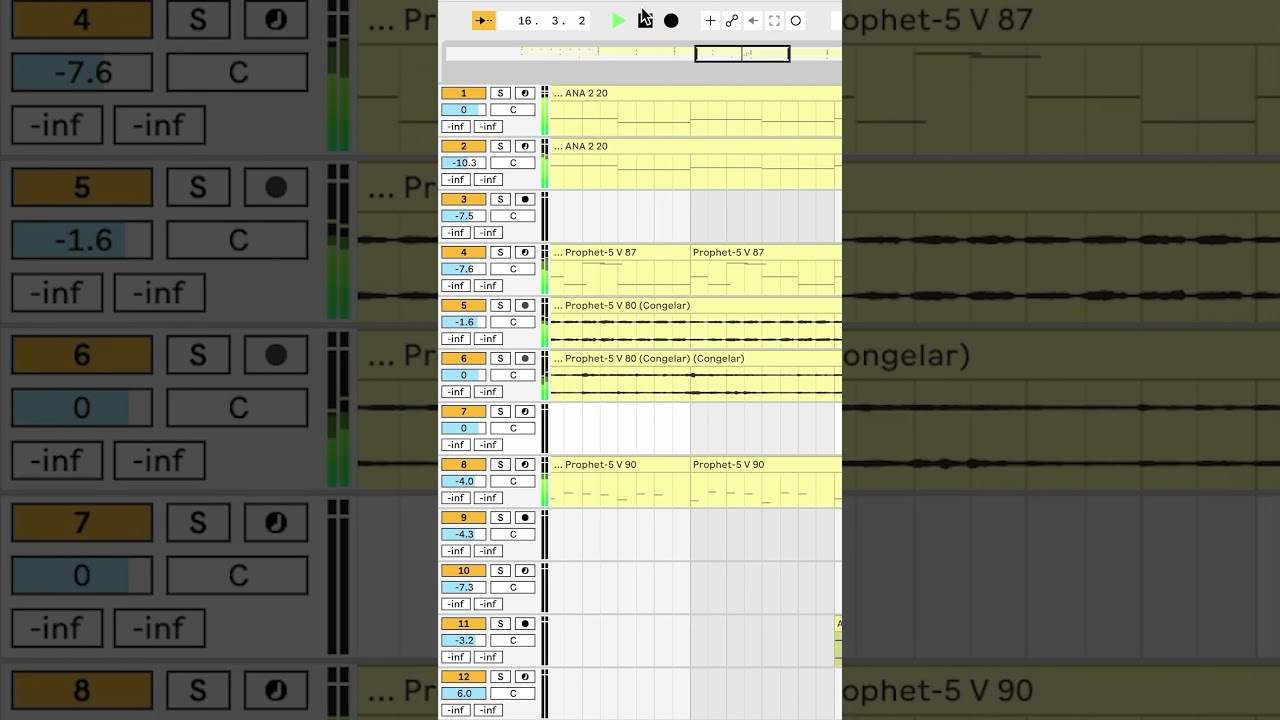The image size is (1280, 720).
Task: Deactivate track 5 with its number button
Action: click(x=464, y=305)
